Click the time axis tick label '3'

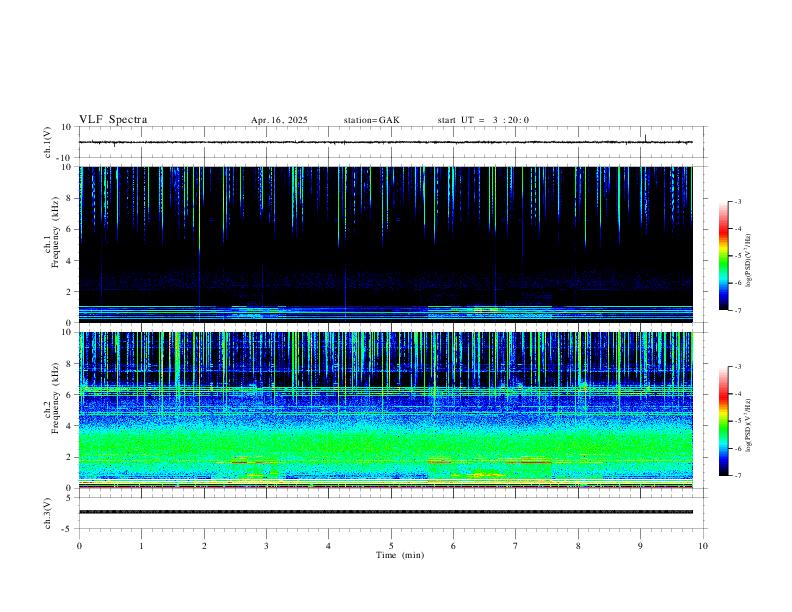(x=266, y=546)
